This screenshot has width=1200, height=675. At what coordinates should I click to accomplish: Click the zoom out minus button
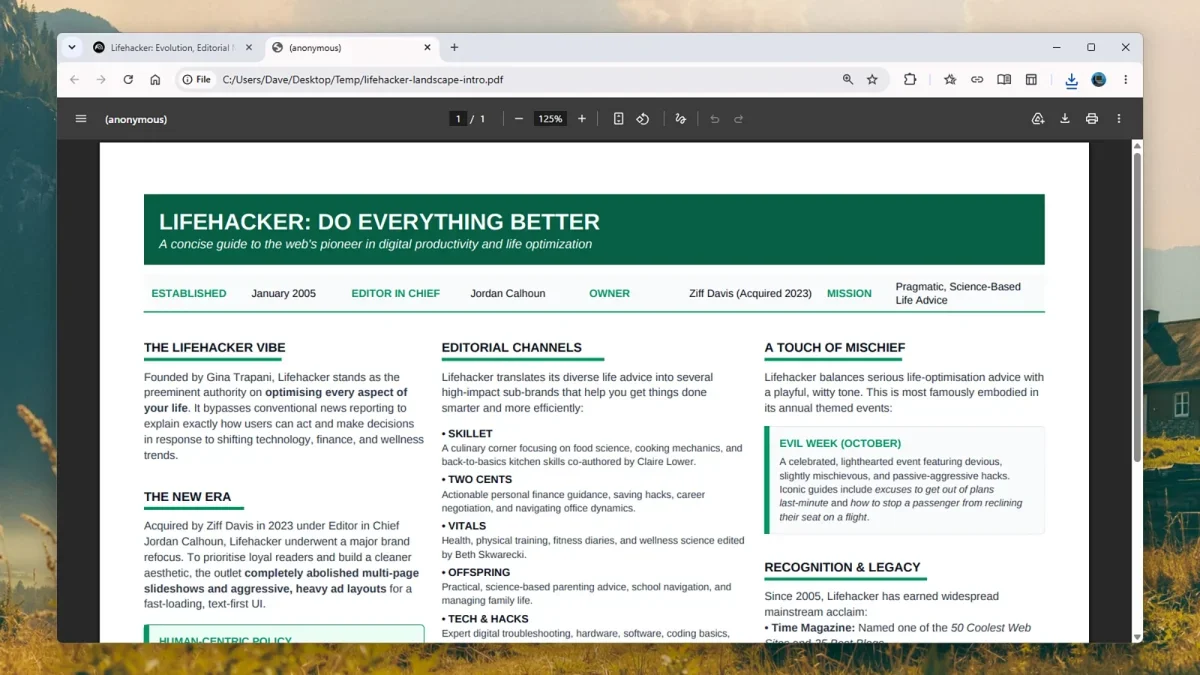[519, 119]
